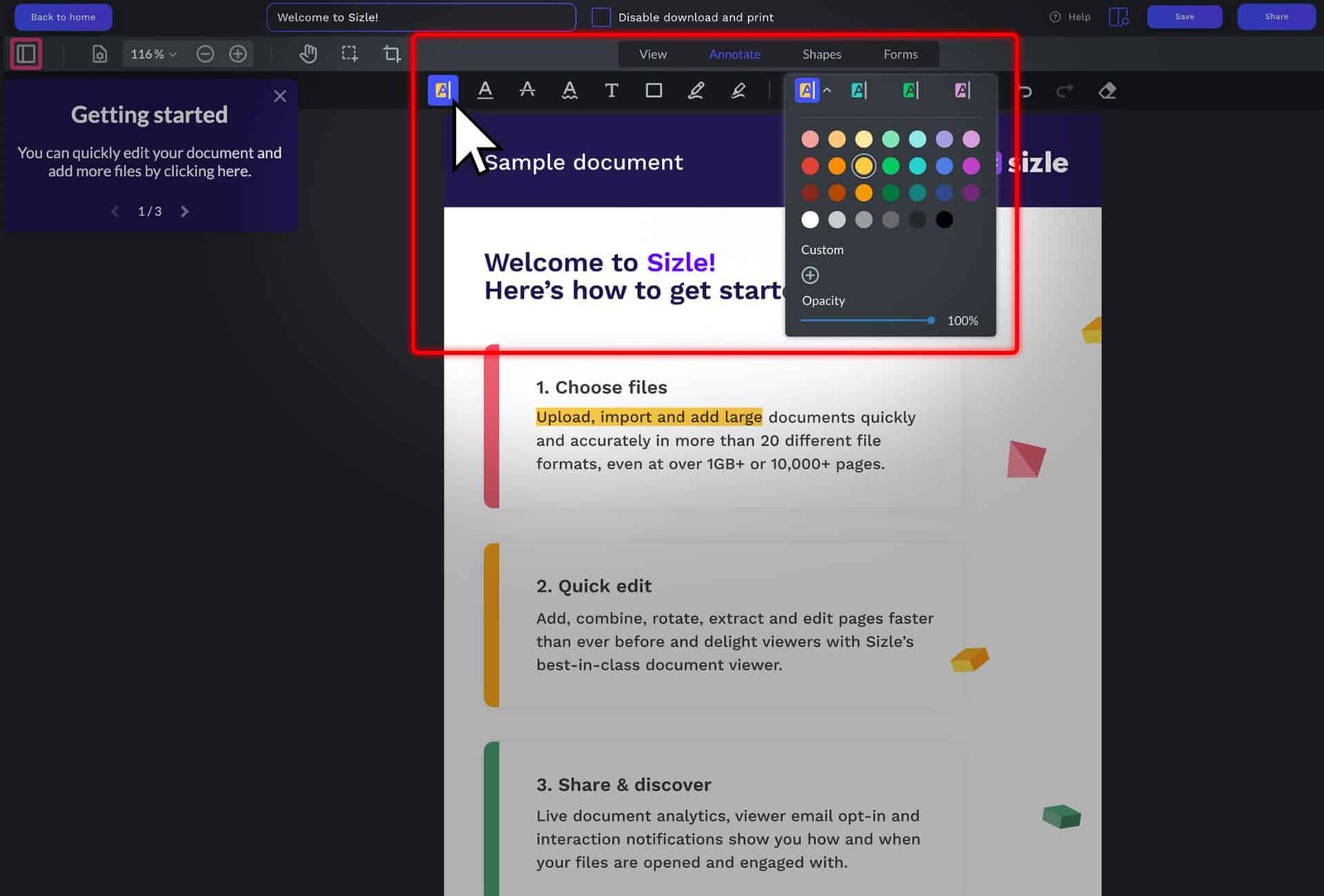The width and height of the screenshot is (1324, 896).
Task: Pick the selected yellow color swatch
Action: coord(864,165)
